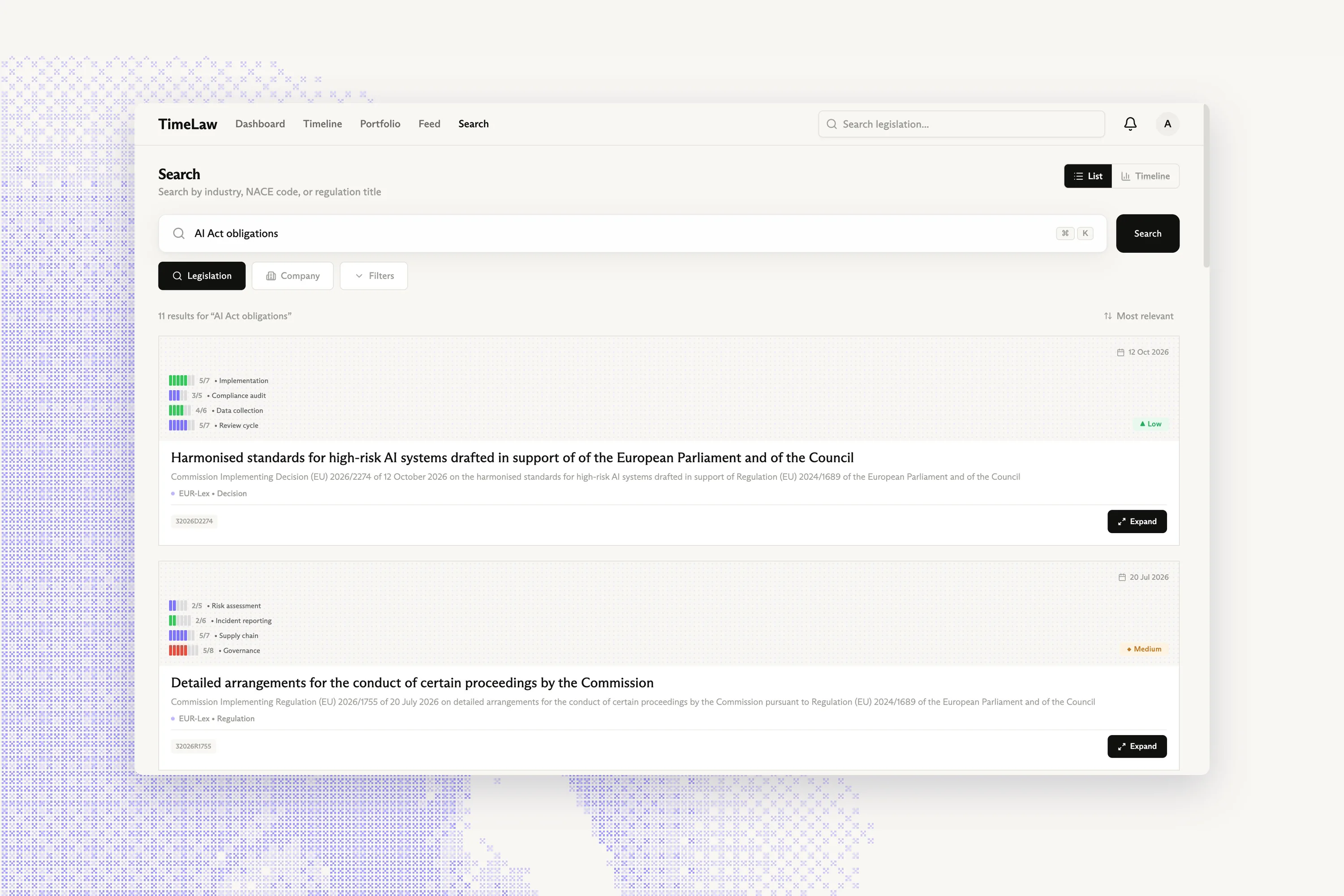Click calendar icon beside 12 Oct 2026
This screenshot has width=1344, height=896.
tap(1120, 352)
